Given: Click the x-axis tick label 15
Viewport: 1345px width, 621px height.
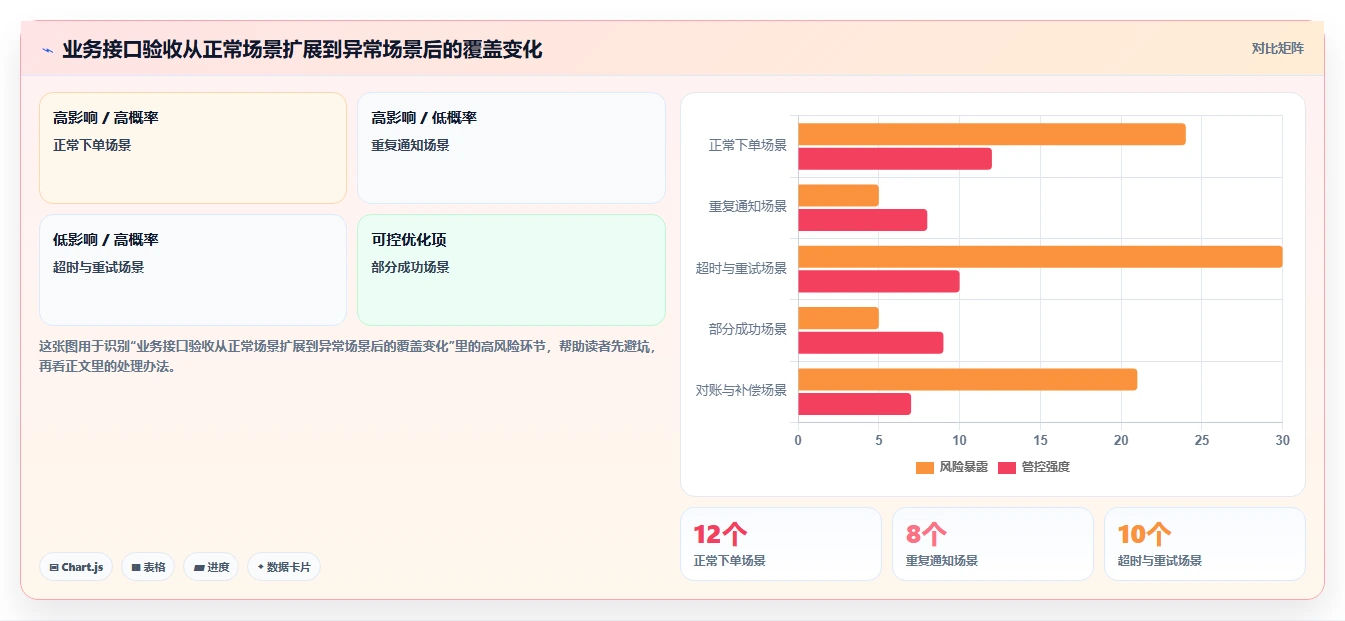Looking at the screenshot, I should (1040, 440).
